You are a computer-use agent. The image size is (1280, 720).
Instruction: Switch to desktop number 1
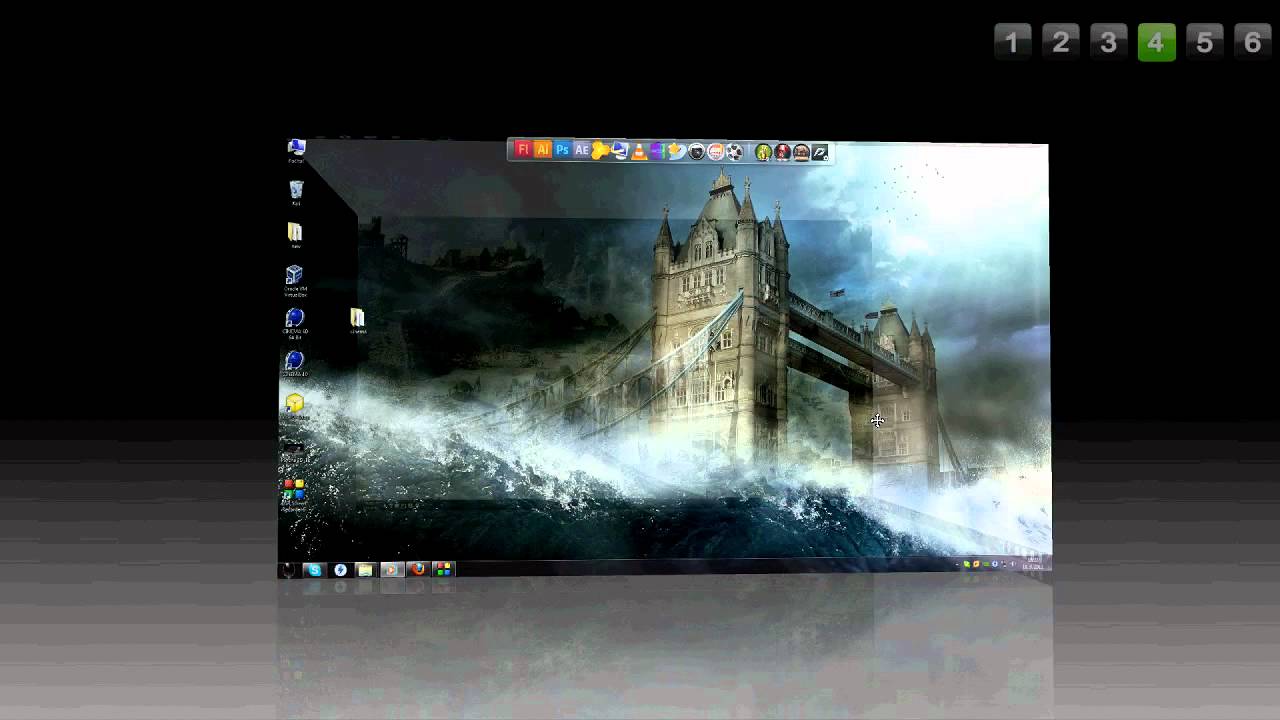pyautogui.click(x=1013, y=42)
